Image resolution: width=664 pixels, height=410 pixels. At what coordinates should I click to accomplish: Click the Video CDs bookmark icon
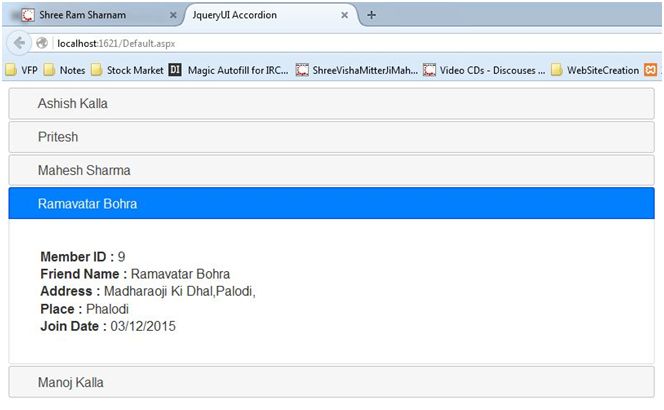429,70
